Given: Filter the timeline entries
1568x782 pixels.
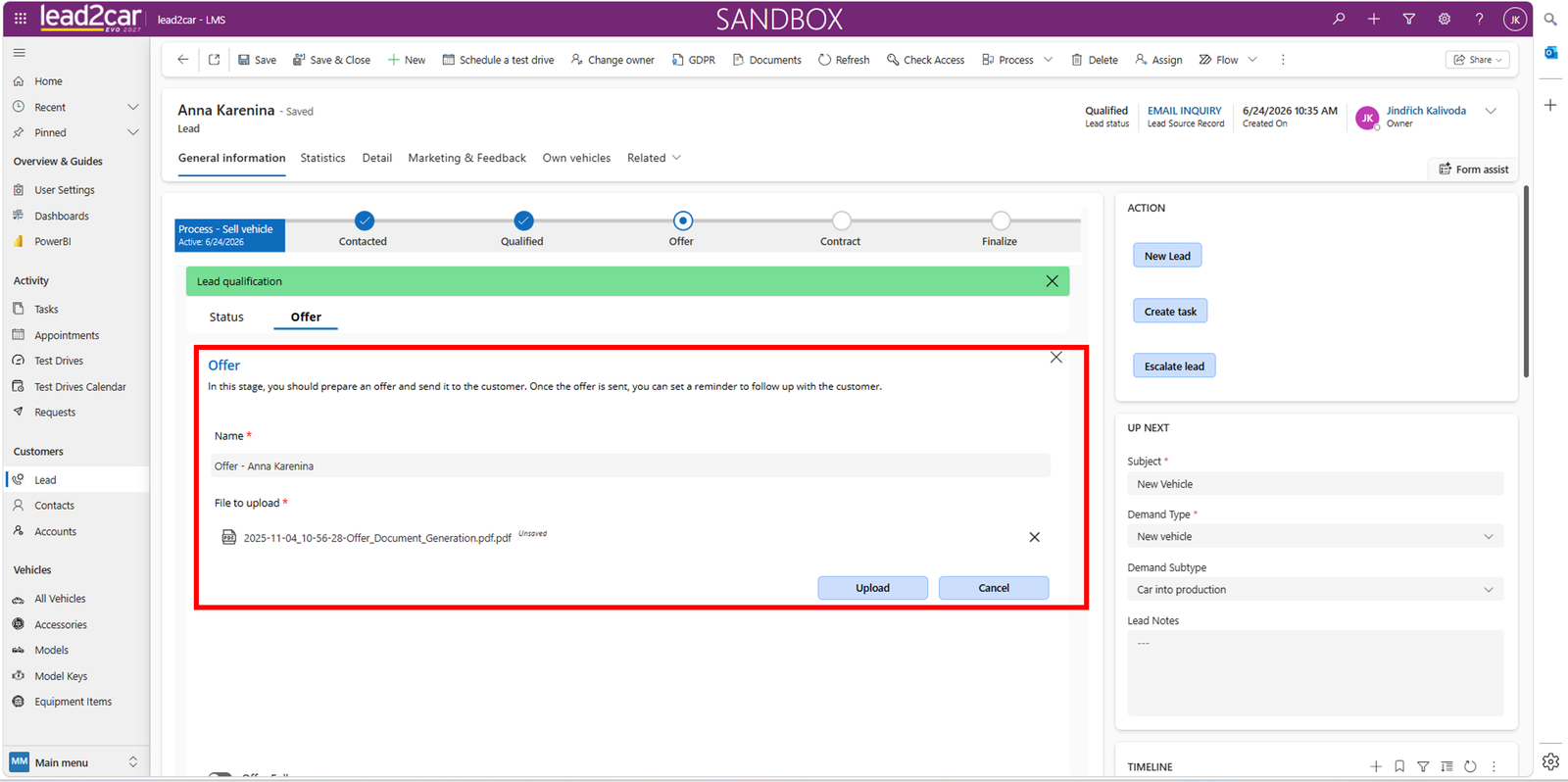Looking at the screenshot, I should pos(1423,766).
